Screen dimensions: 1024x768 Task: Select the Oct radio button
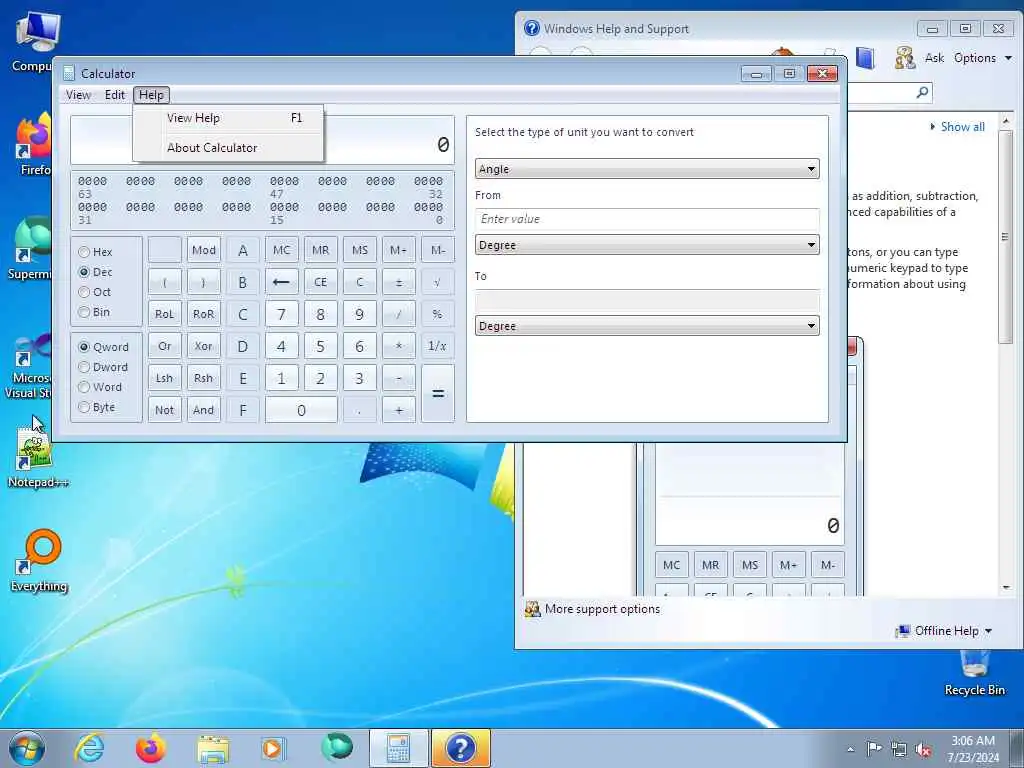pyautogui.click(x=84, y=292)
